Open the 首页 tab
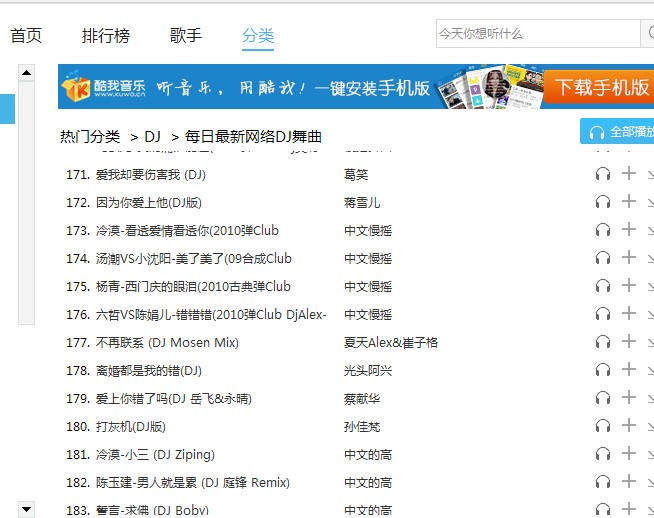Viewport: 654px width, 518px height. tap(26, 36)
